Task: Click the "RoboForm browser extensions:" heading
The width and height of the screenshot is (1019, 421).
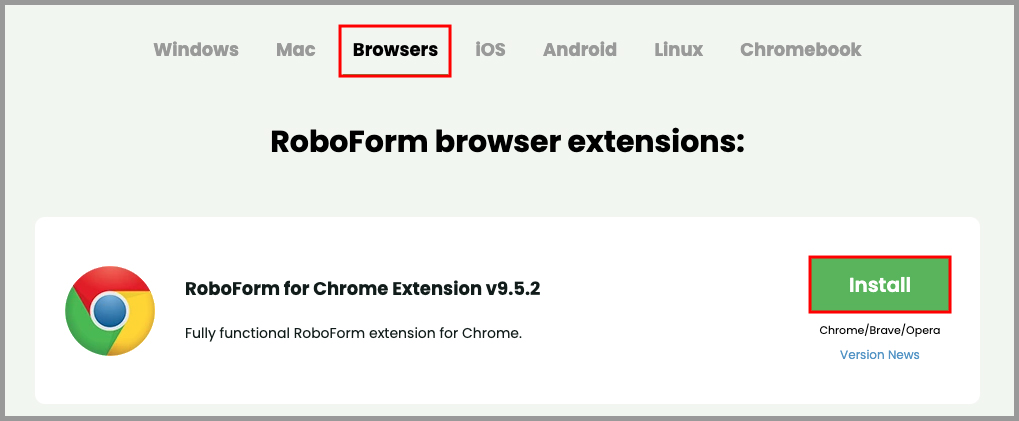Action: pos(508,141)
